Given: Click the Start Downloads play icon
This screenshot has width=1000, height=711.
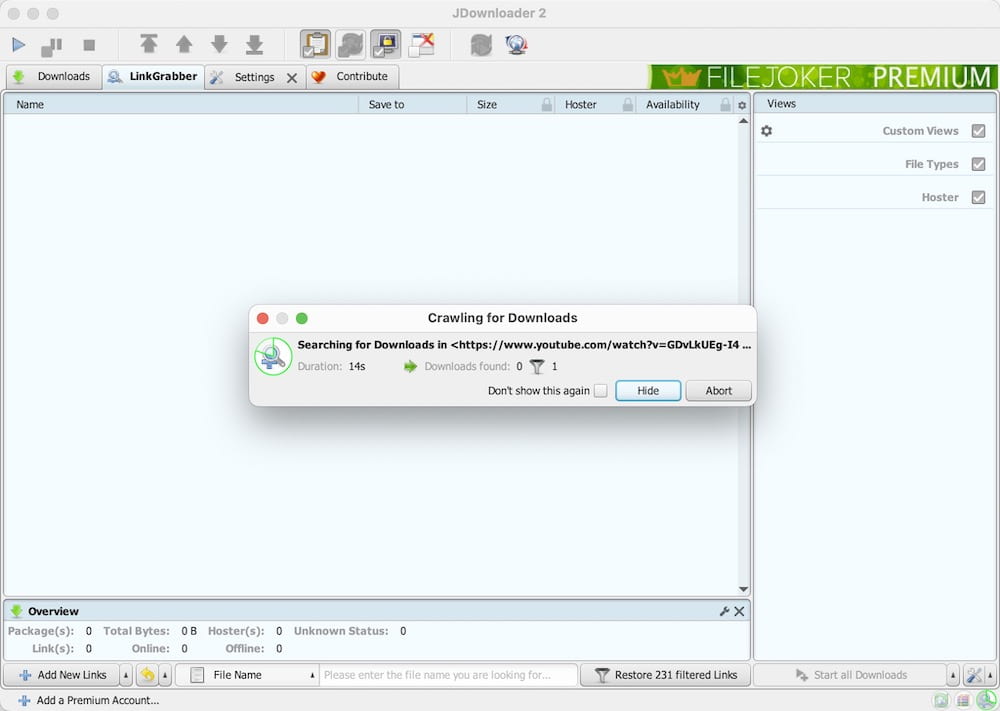Looking at the screenshot, I should pyautogui.click(x=18, y=45).
